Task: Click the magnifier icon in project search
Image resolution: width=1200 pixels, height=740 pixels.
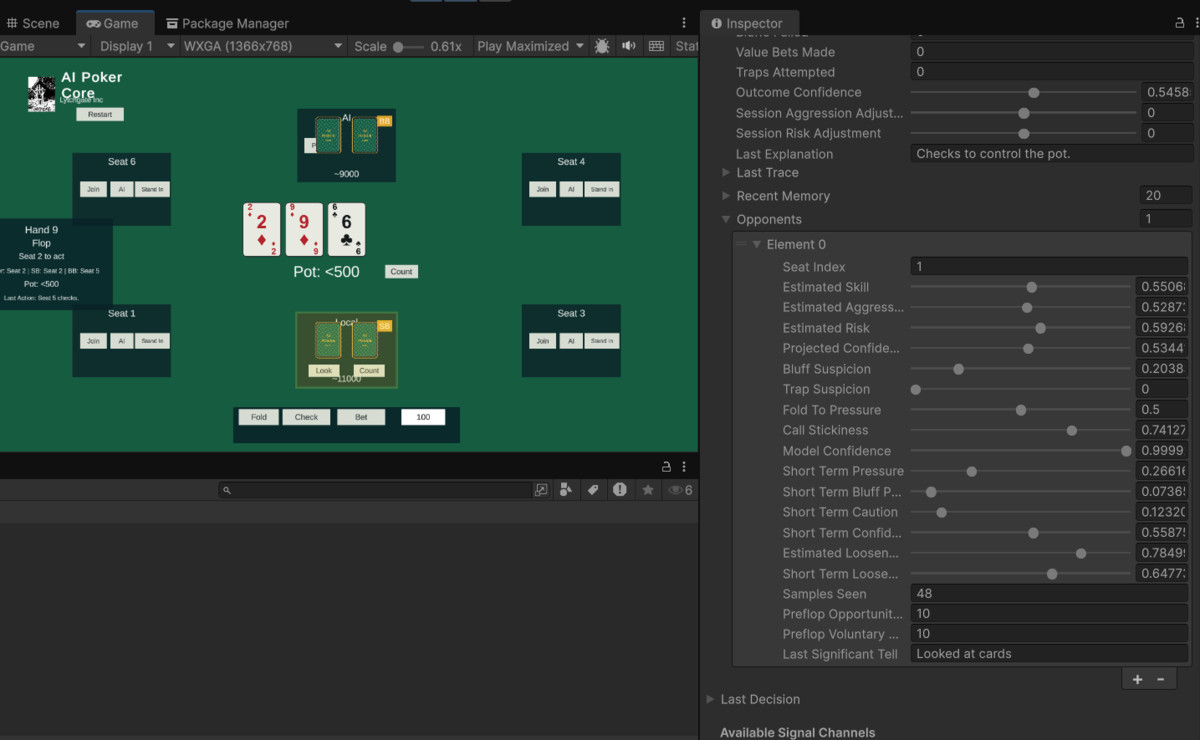Action: click(227, 490)
